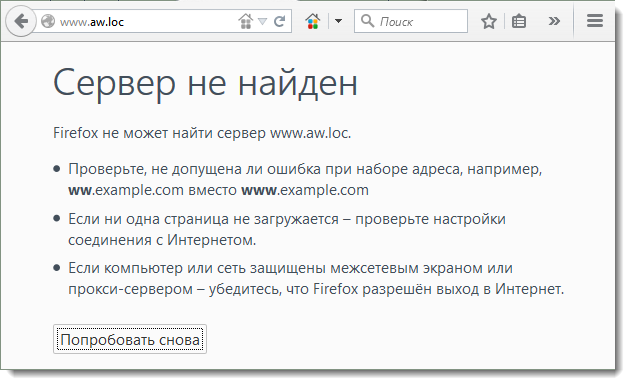Click the Попробовать снова button
The image size is (630, 385).
[x=130, y=340]
